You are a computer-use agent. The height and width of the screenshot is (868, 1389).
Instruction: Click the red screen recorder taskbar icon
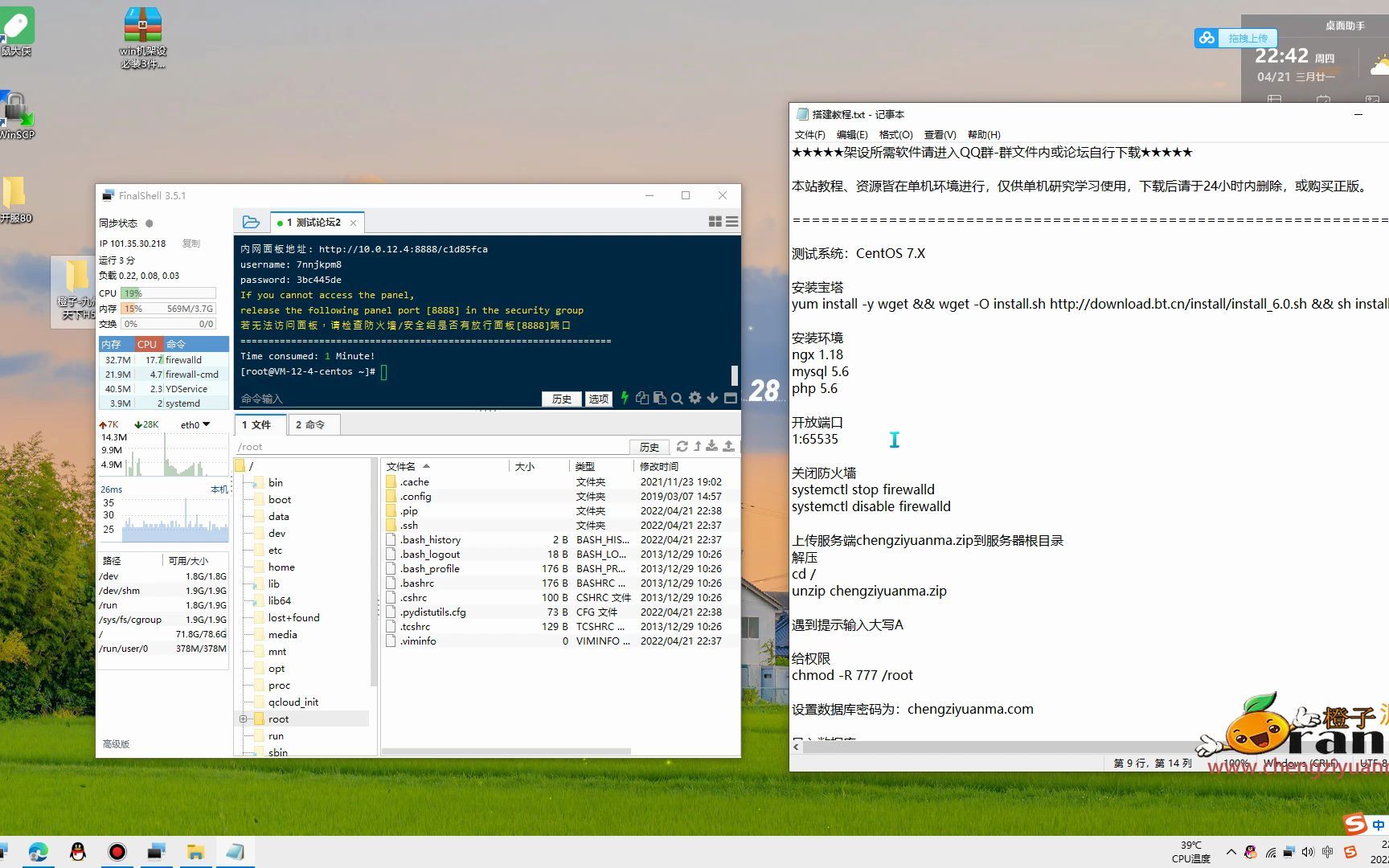[x=117, y=852]
